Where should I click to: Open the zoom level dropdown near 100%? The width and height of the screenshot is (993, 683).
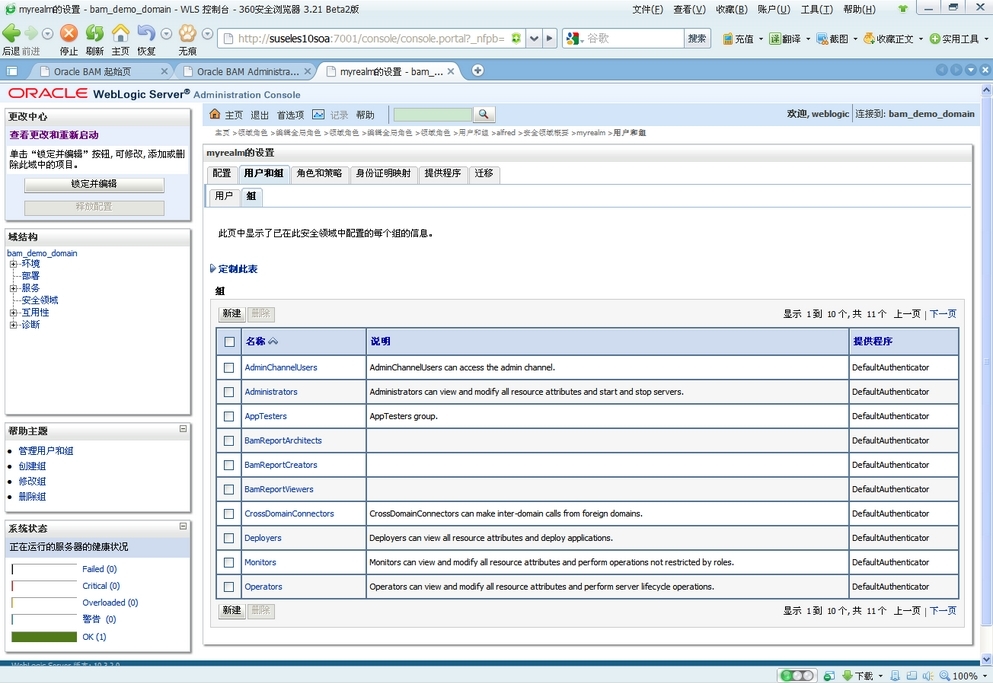984,675
